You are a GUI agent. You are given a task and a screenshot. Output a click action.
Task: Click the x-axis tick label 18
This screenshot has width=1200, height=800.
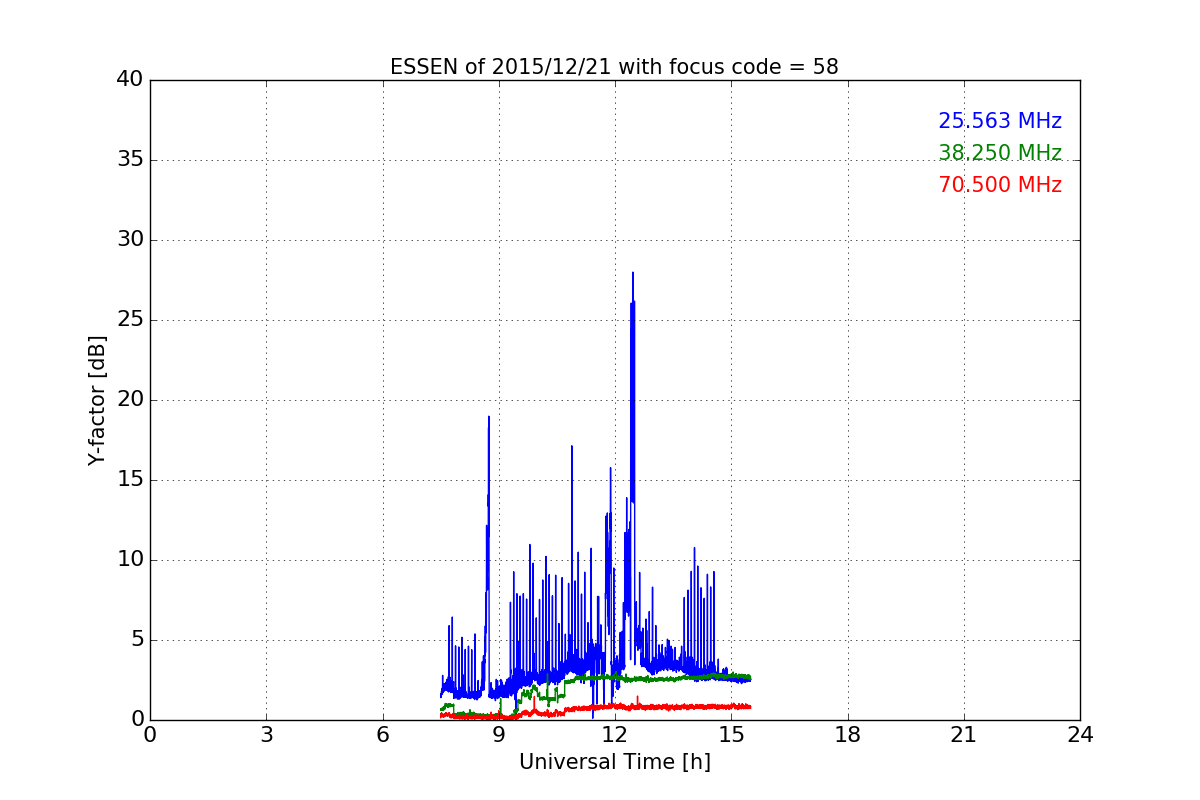point(848,735)
